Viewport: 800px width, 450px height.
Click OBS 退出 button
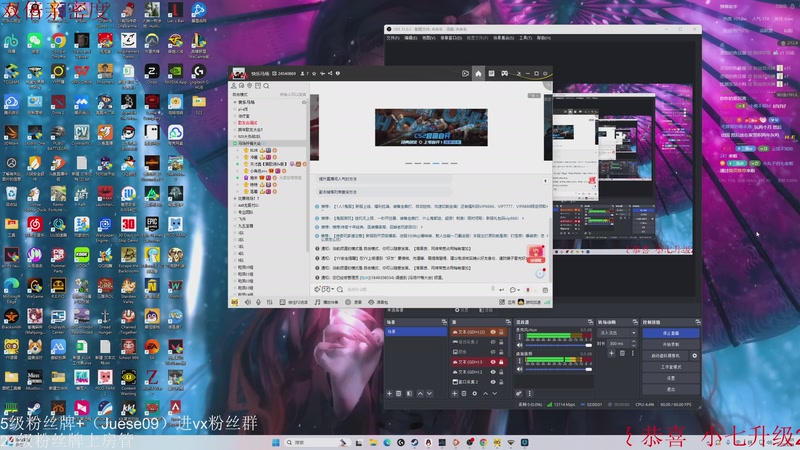[670, 389]
